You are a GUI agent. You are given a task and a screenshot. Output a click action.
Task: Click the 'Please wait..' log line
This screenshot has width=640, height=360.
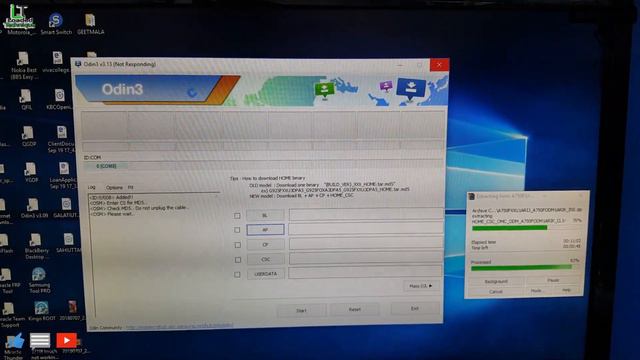coord(112,213)
